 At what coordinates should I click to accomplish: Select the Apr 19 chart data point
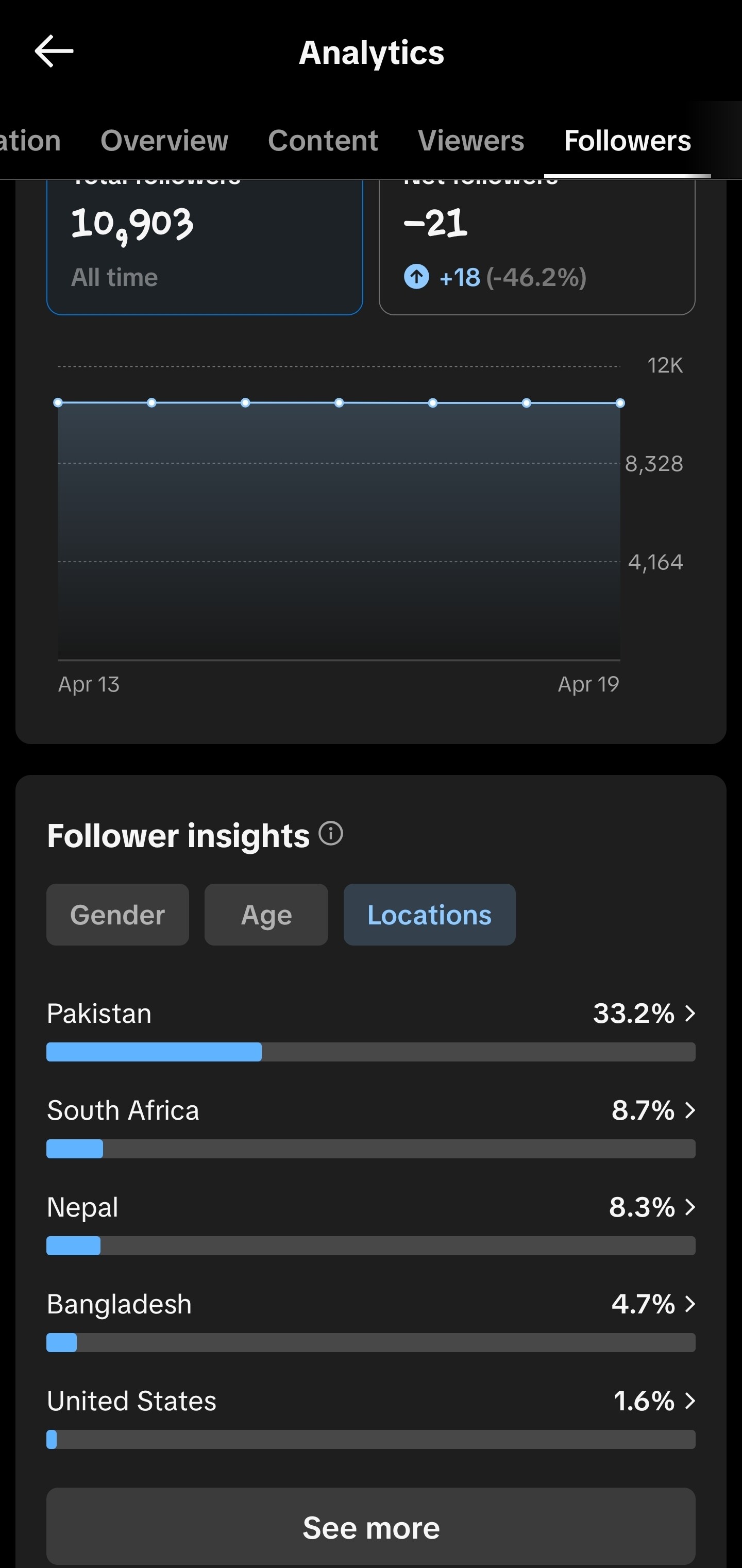620,403
